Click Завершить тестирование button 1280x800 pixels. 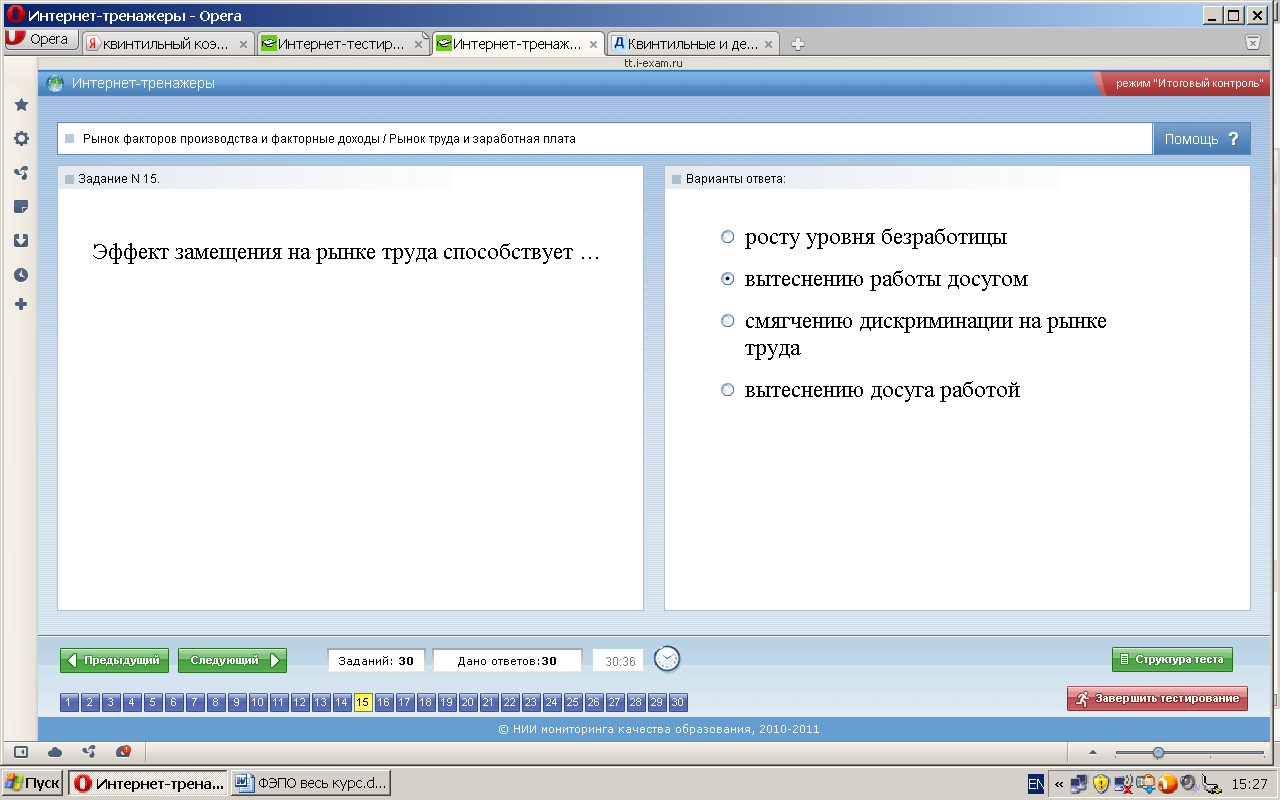click(x=1157, y=699)
